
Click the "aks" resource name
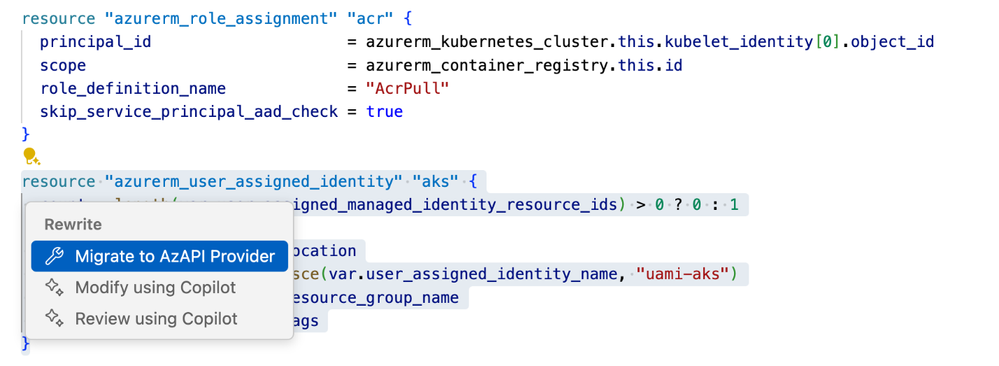point(435,182)
